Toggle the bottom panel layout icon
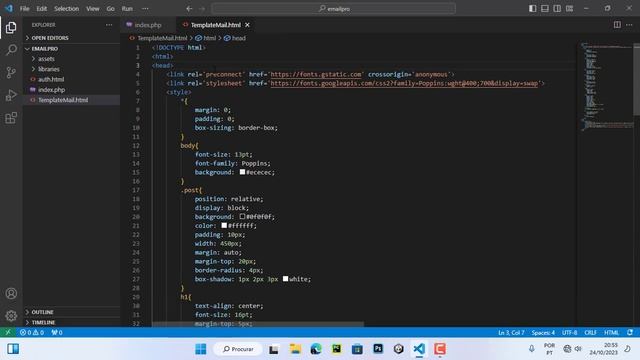Image resolution: width=640 pixels, height=360 pixels. coord(545,9)
